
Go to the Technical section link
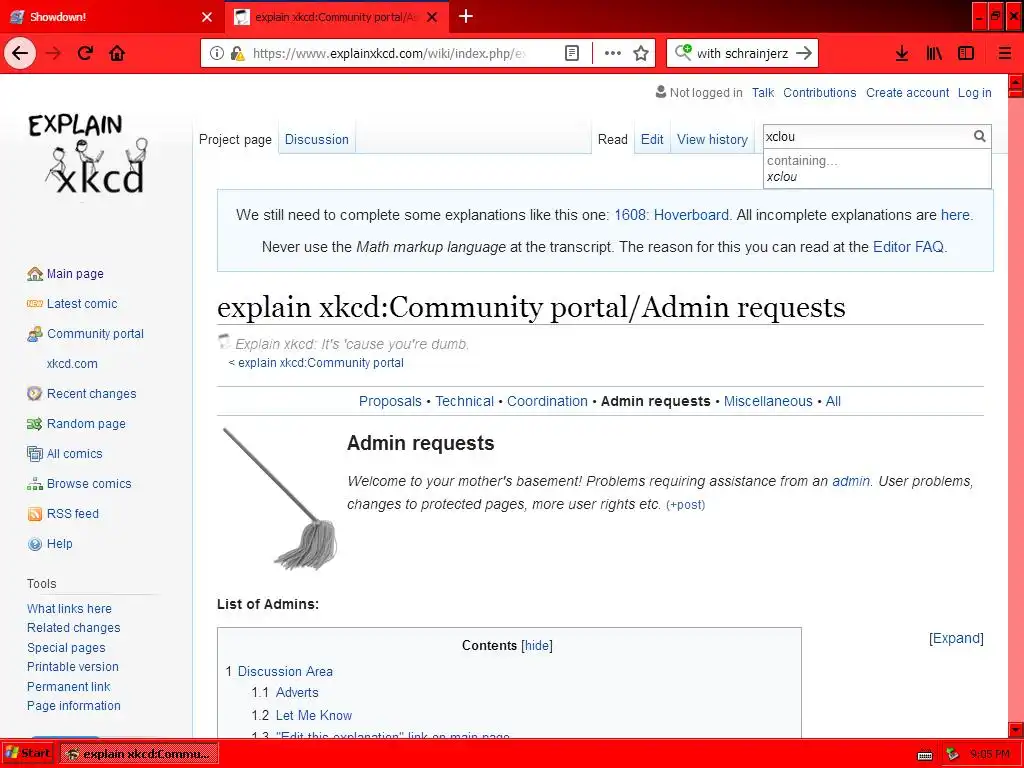pyautogui.click(x=464, y=401)
